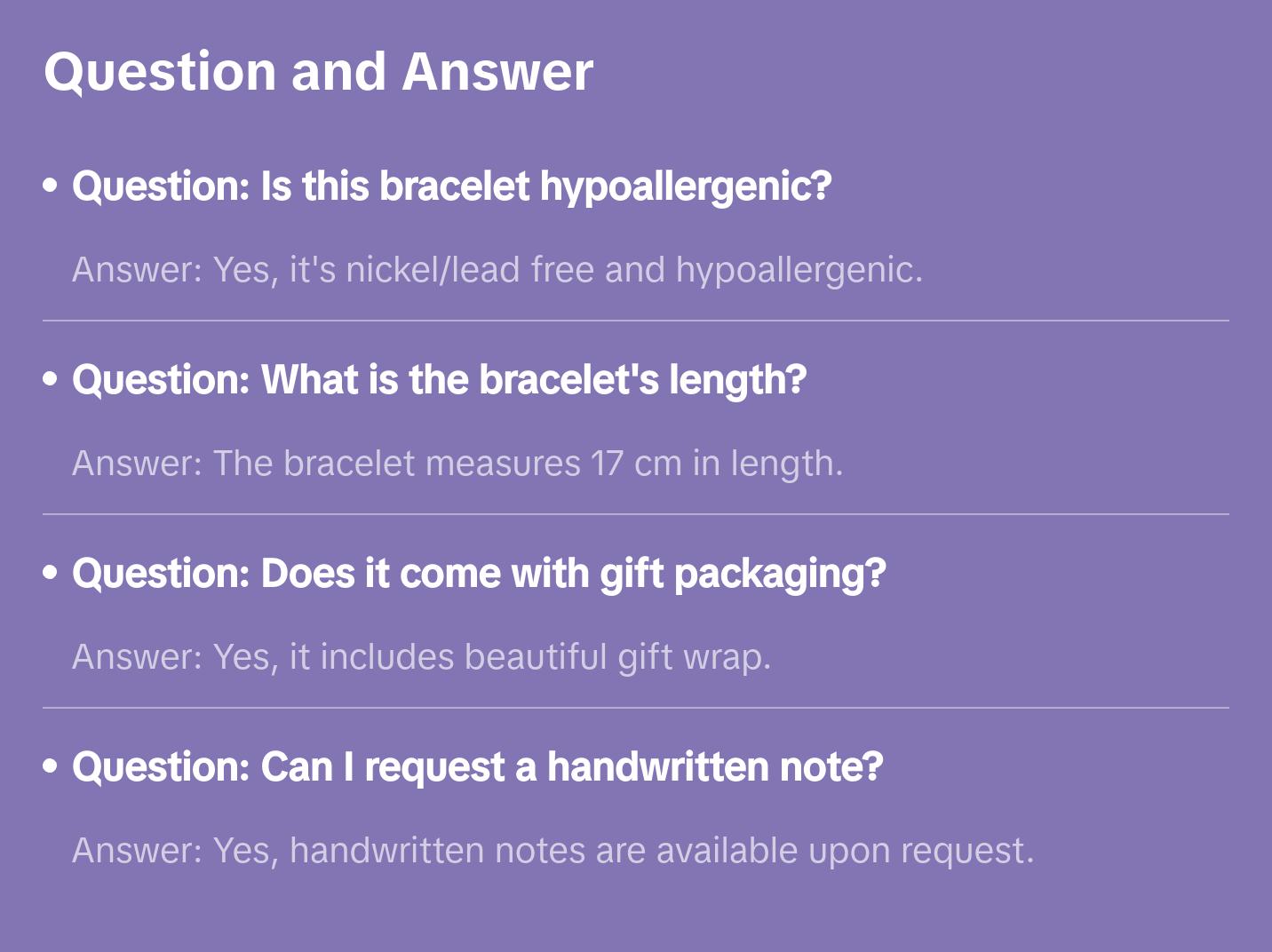Click the answer about handwritten notes availability

coord(553,851)
